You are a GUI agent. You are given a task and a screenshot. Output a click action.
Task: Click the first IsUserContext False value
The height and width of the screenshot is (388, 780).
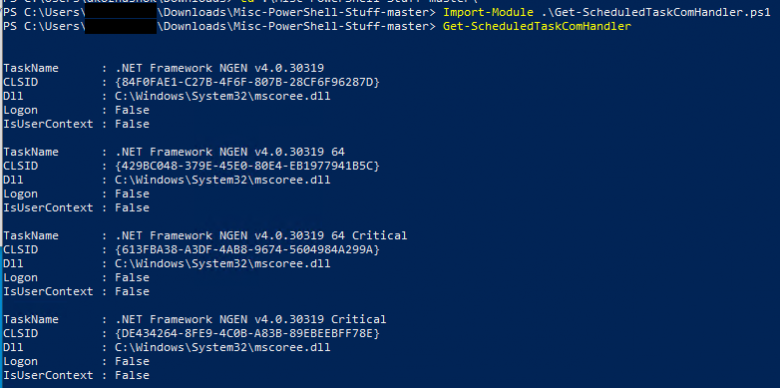coord(132,124)
